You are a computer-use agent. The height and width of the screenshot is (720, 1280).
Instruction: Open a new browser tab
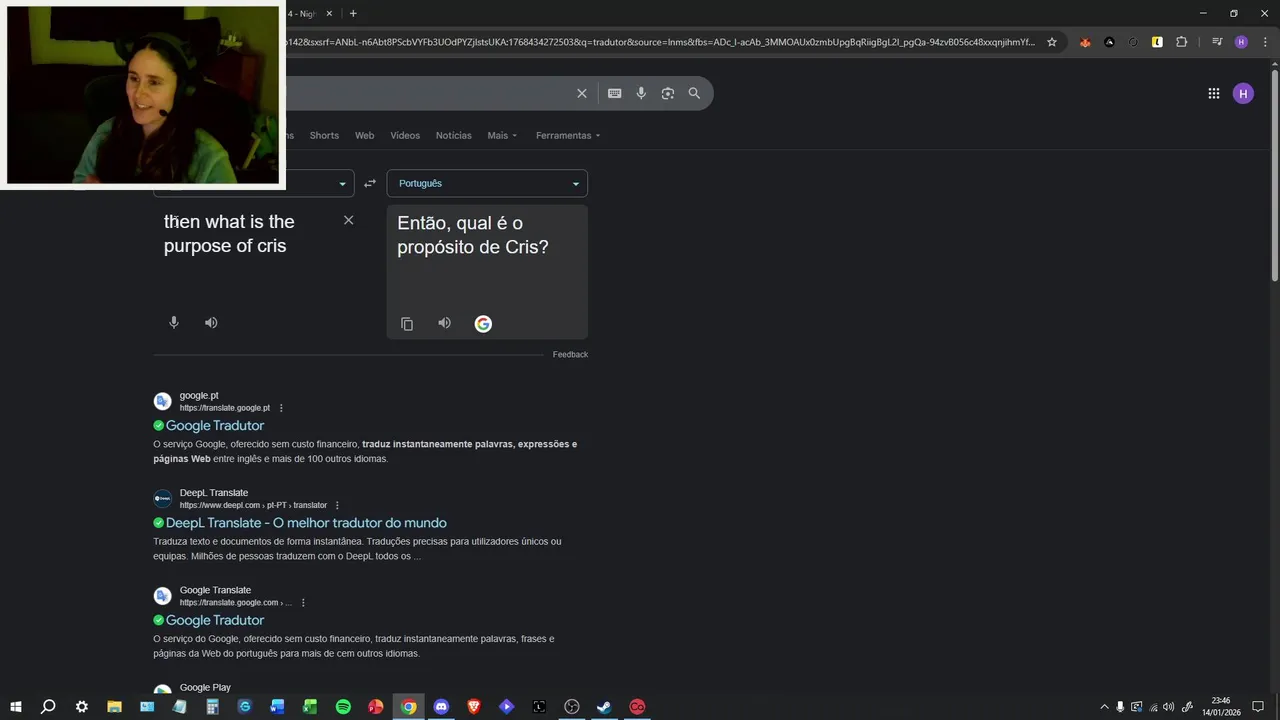tap(353, 13)
